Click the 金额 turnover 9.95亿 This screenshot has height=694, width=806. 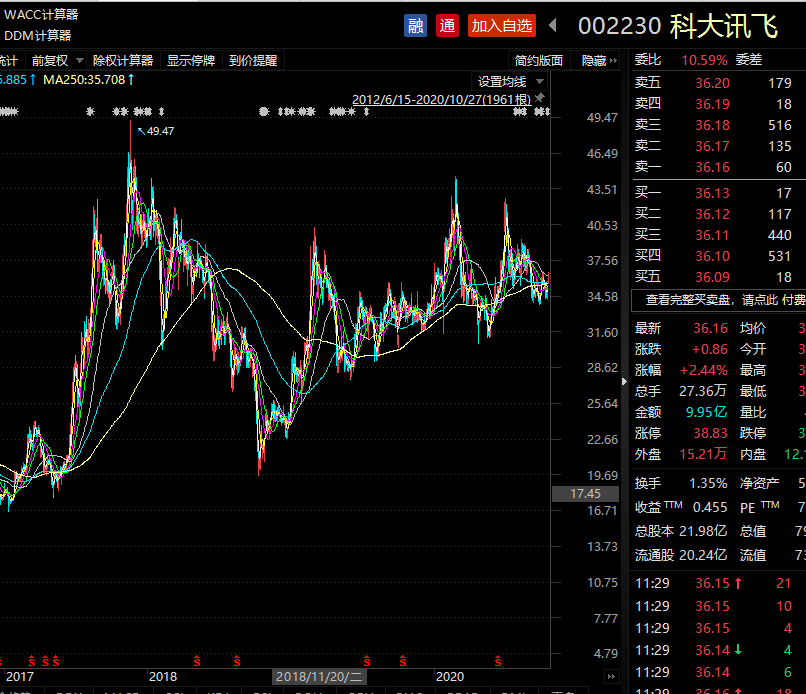coord(706,412)
